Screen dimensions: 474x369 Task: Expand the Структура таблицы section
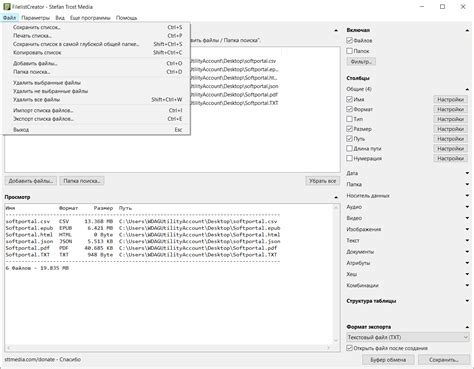coord(467,301)
